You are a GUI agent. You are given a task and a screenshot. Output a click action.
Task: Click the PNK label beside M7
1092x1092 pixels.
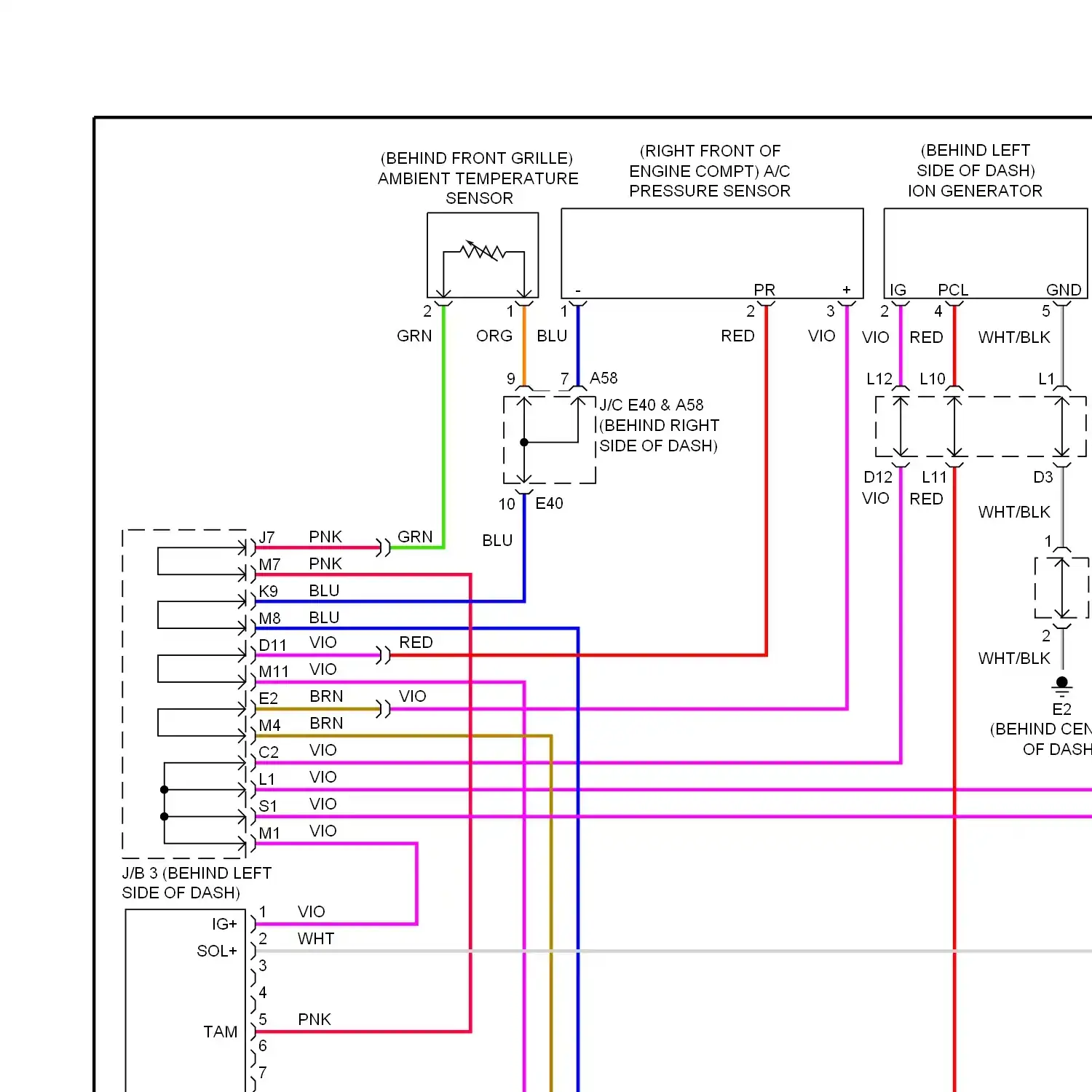pyautogui.click(x=325, y=563)
